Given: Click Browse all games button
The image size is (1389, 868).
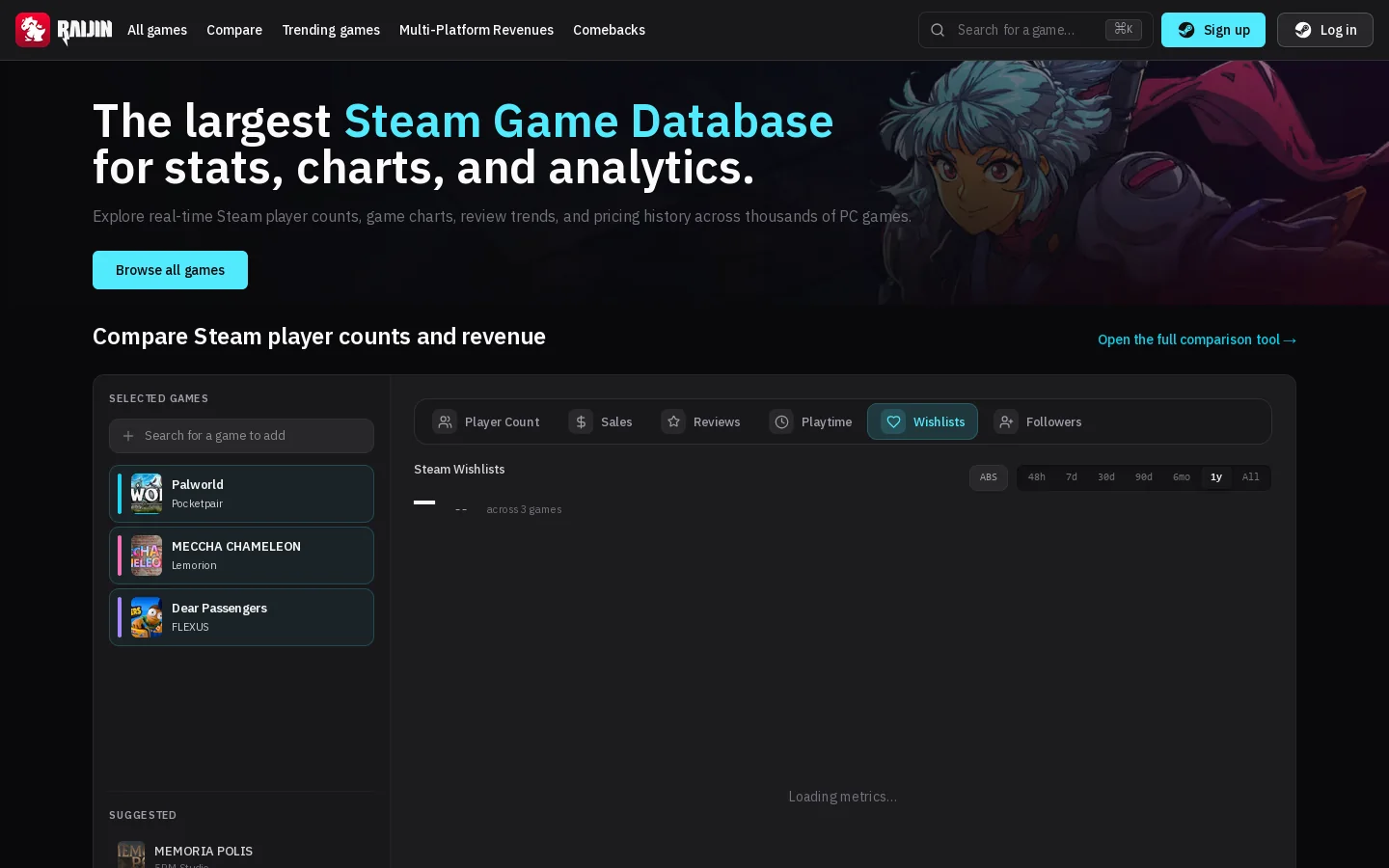Looking at the screenshot, I should [170, 270].
